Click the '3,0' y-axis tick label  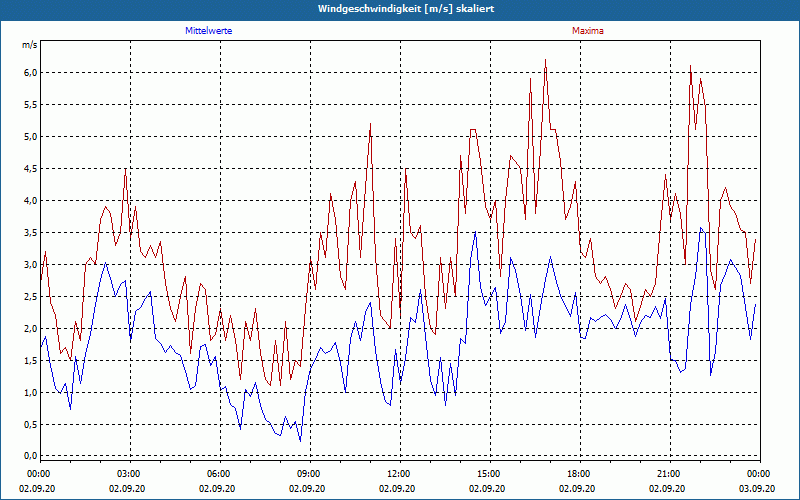point(31,264)
